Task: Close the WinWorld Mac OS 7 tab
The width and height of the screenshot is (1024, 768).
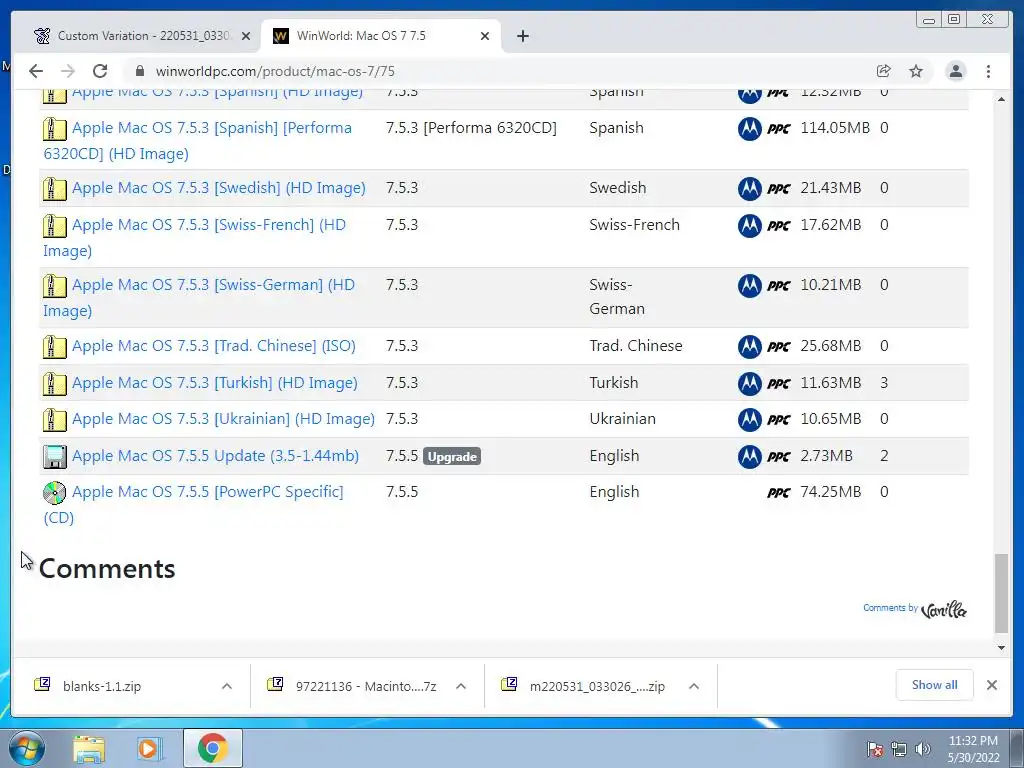Action: click(485, 36)
